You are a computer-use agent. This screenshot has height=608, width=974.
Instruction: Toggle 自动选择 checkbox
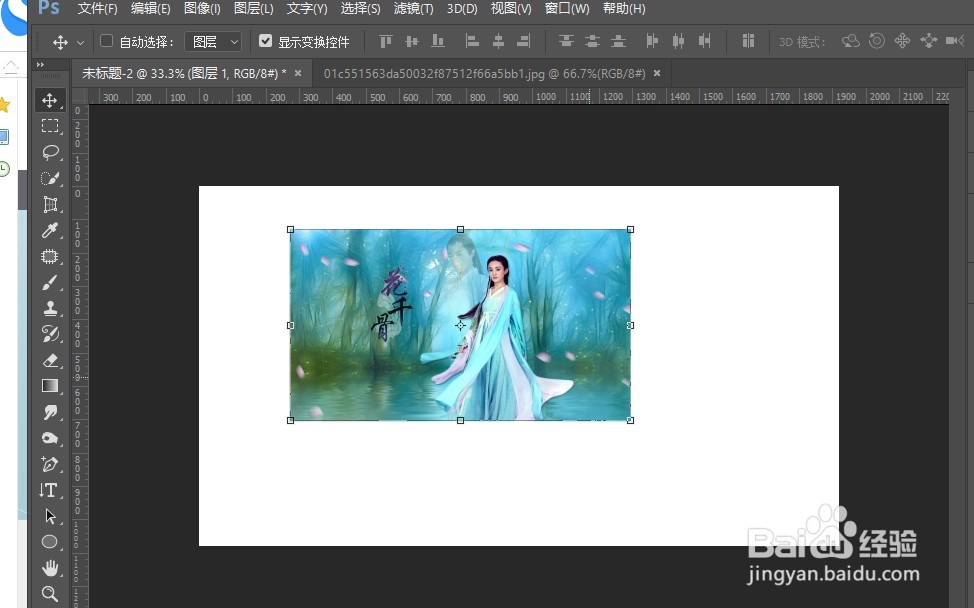tap(106, 41)
